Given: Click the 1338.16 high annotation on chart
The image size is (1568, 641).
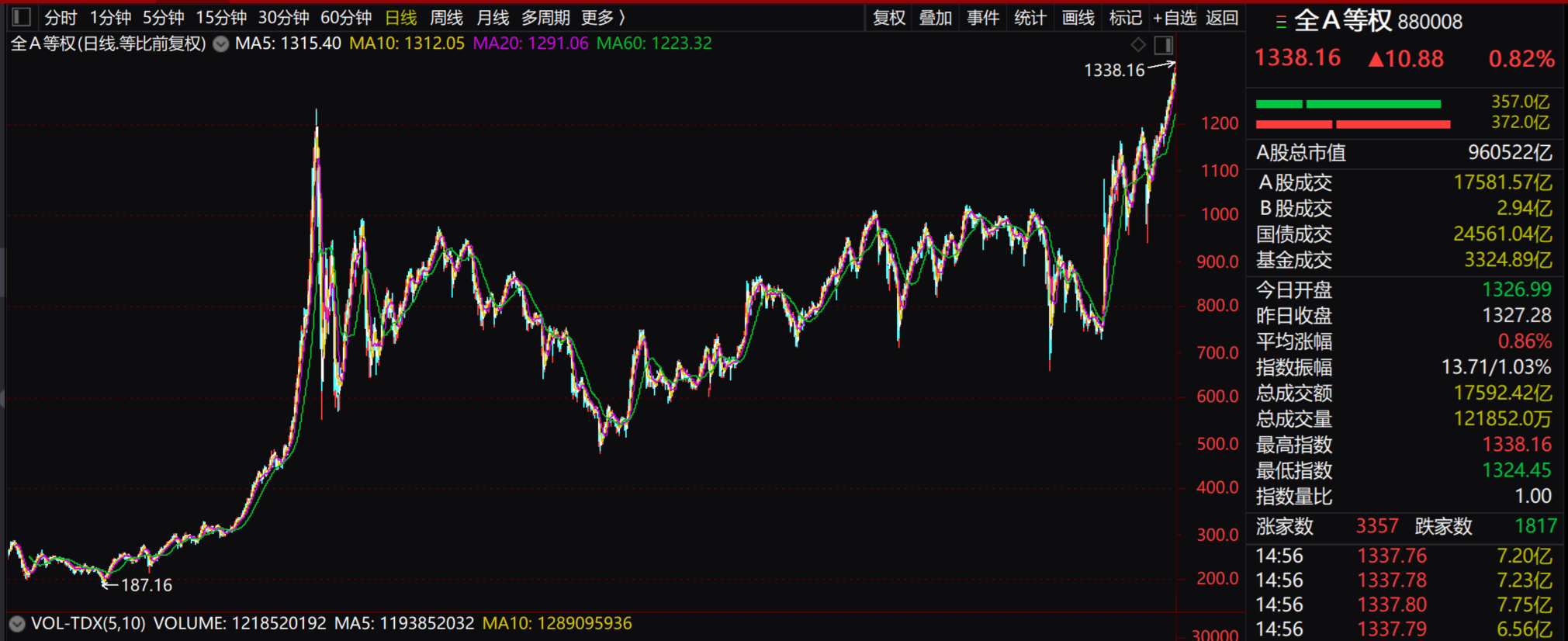Looking at the screenshot, I should [1114, 71].
